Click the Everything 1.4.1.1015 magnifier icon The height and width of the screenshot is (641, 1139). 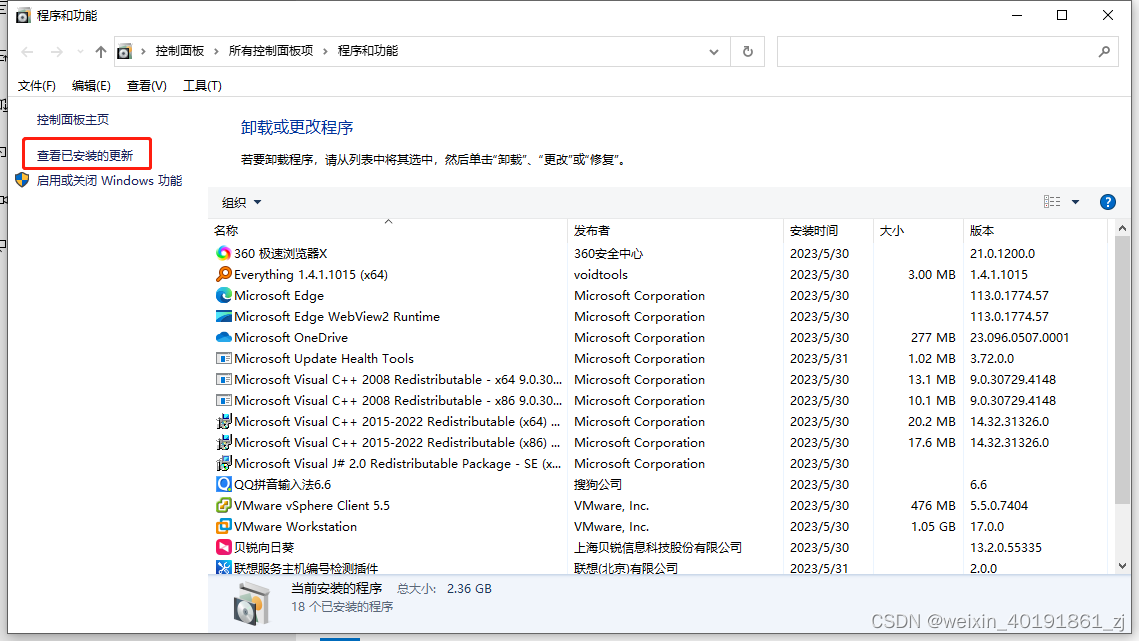pyautogui.click(x=224, y=274)
